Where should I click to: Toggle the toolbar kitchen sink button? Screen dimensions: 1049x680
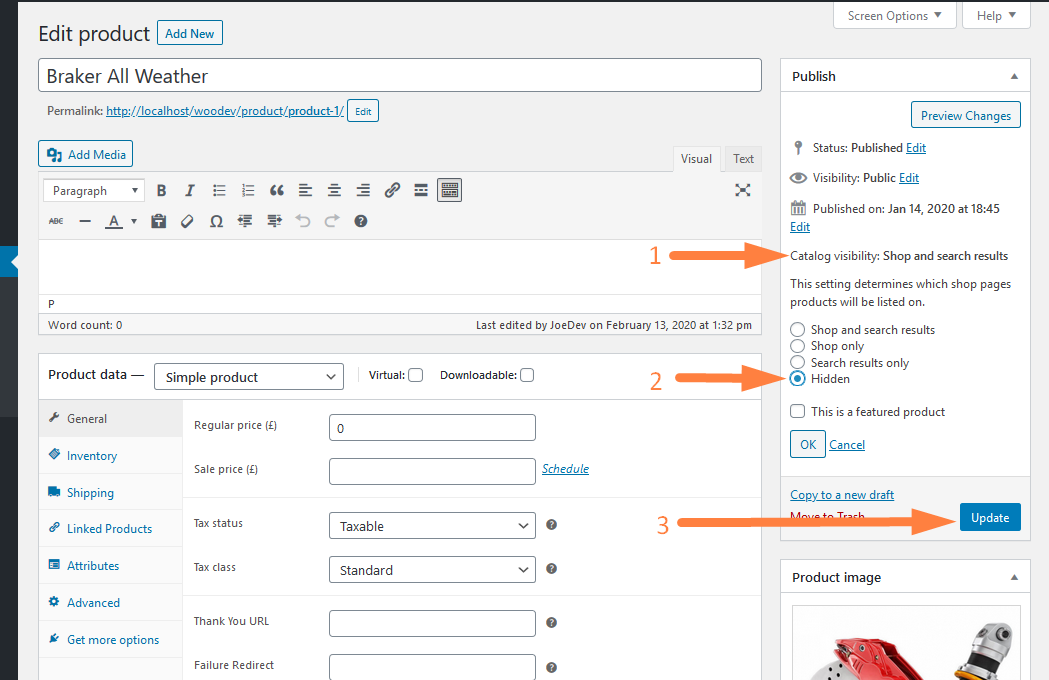450,191
